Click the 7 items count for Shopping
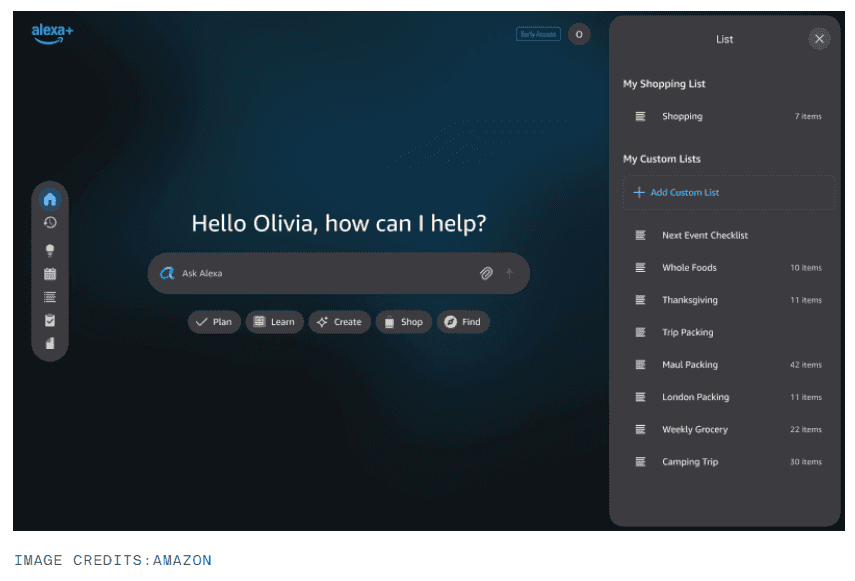This screenshot has width=855, height=581. 808,116
